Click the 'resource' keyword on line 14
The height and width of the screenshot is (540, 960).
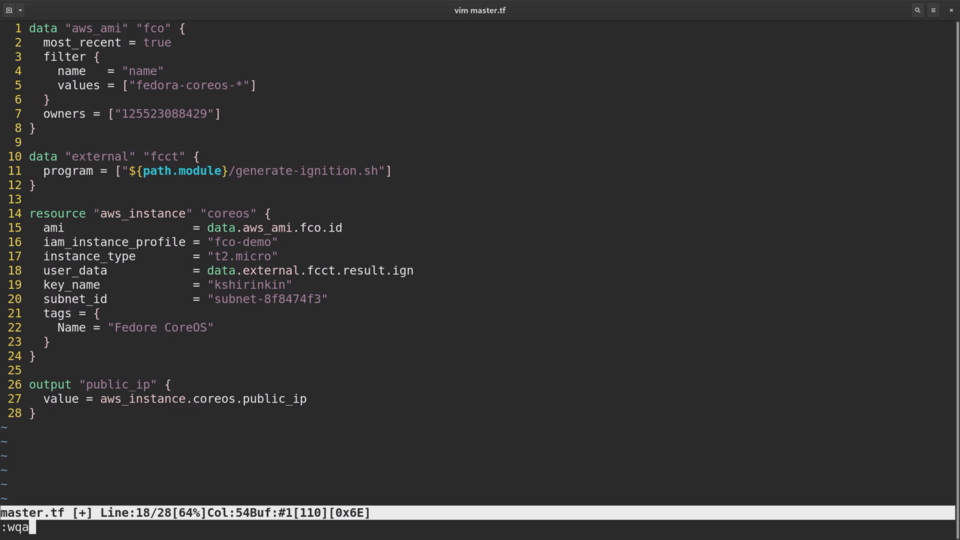click(58, 214)
